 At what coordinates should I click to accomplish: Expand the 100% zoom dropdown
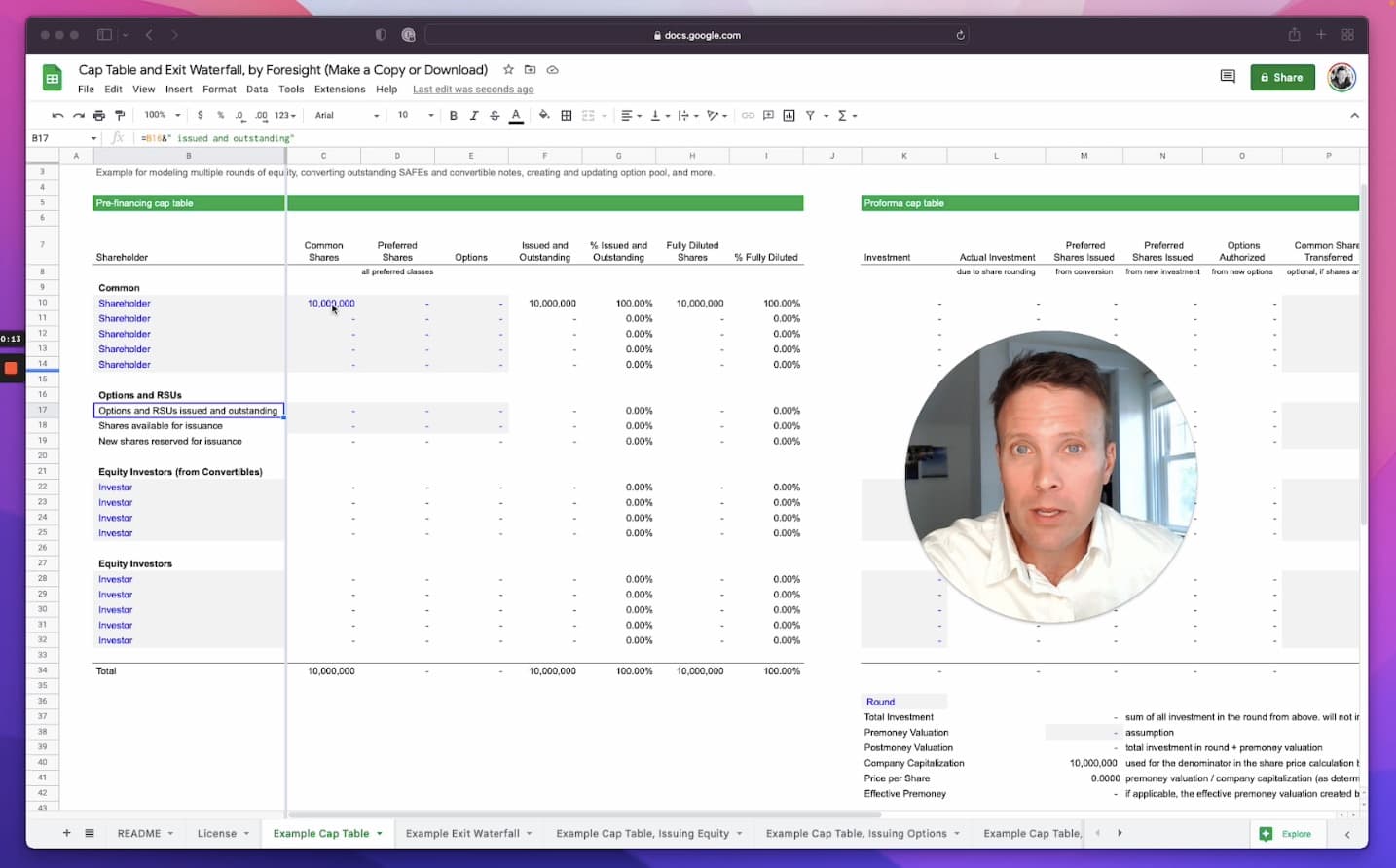click(163, 116)
